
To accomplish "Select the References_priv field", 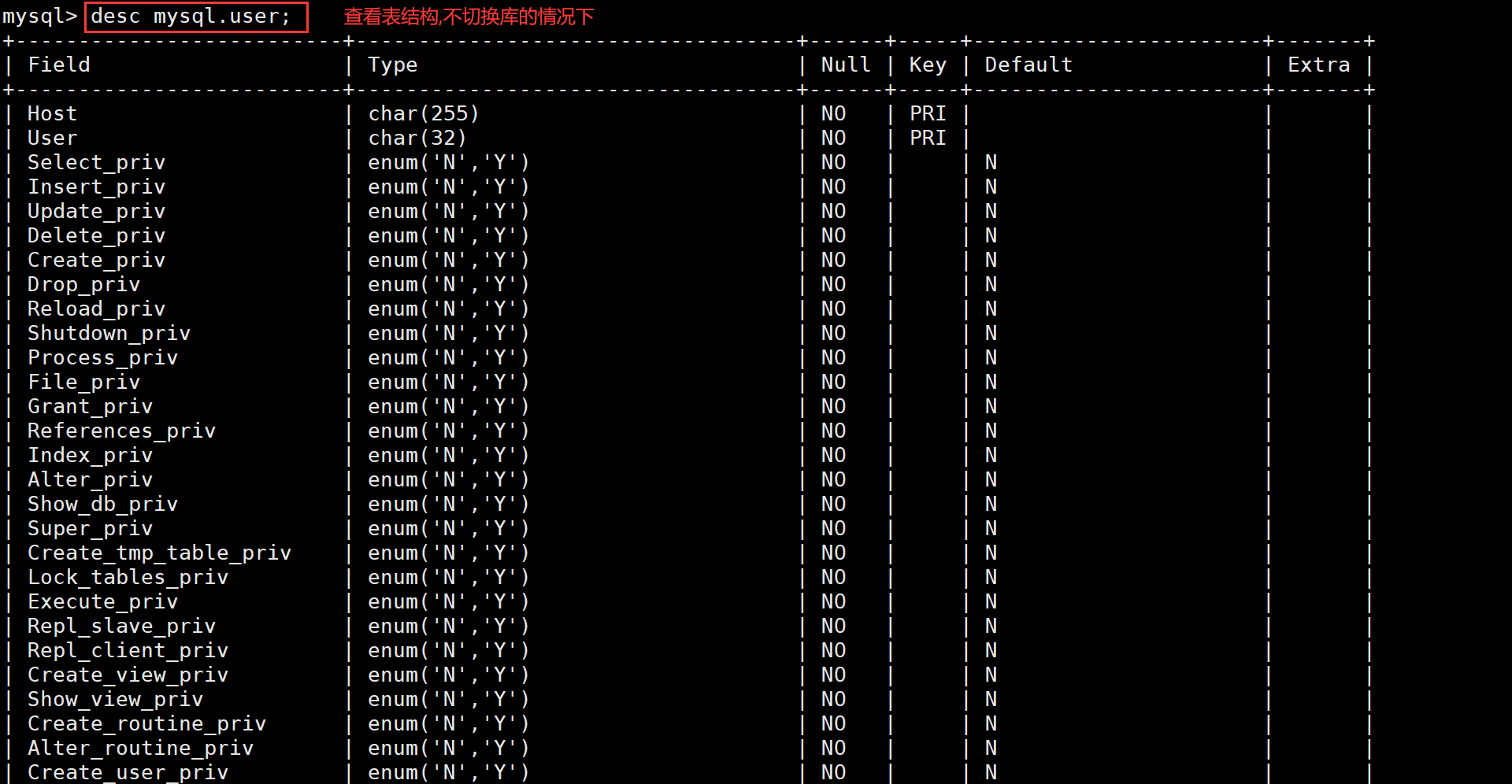I will click(122, 431).
